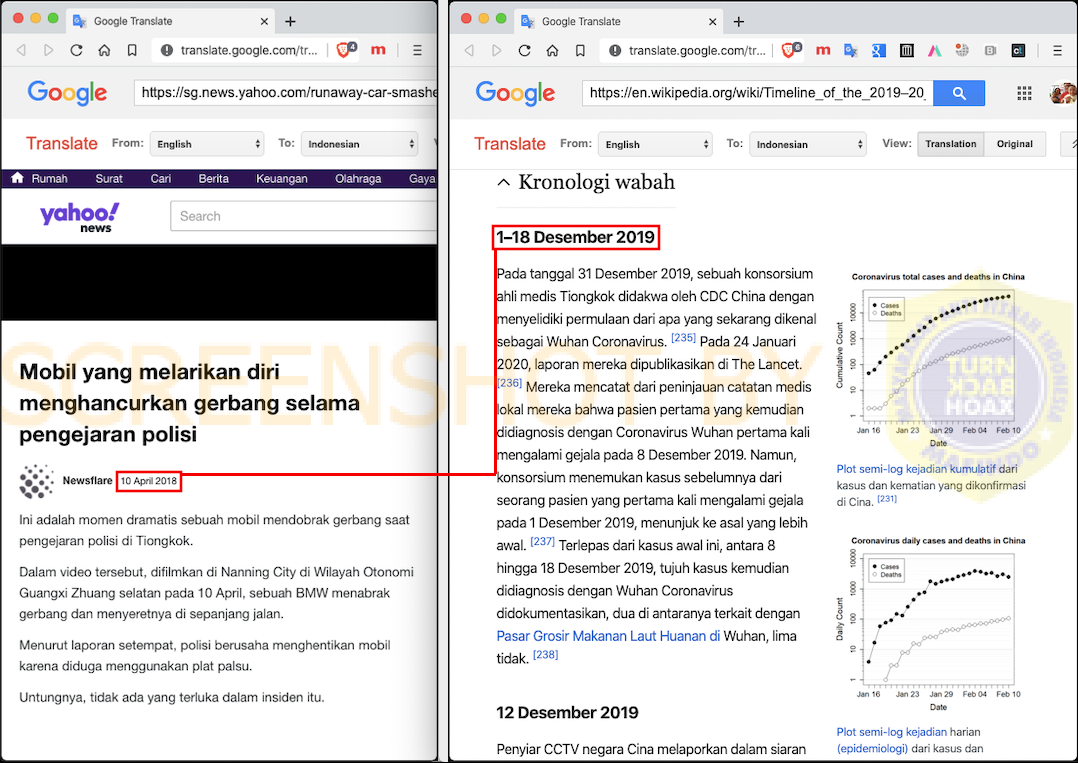The width and height of the screenshot is (1078, 763).
Task: Show site security info in the right address bar
Action: pos(615,50)
